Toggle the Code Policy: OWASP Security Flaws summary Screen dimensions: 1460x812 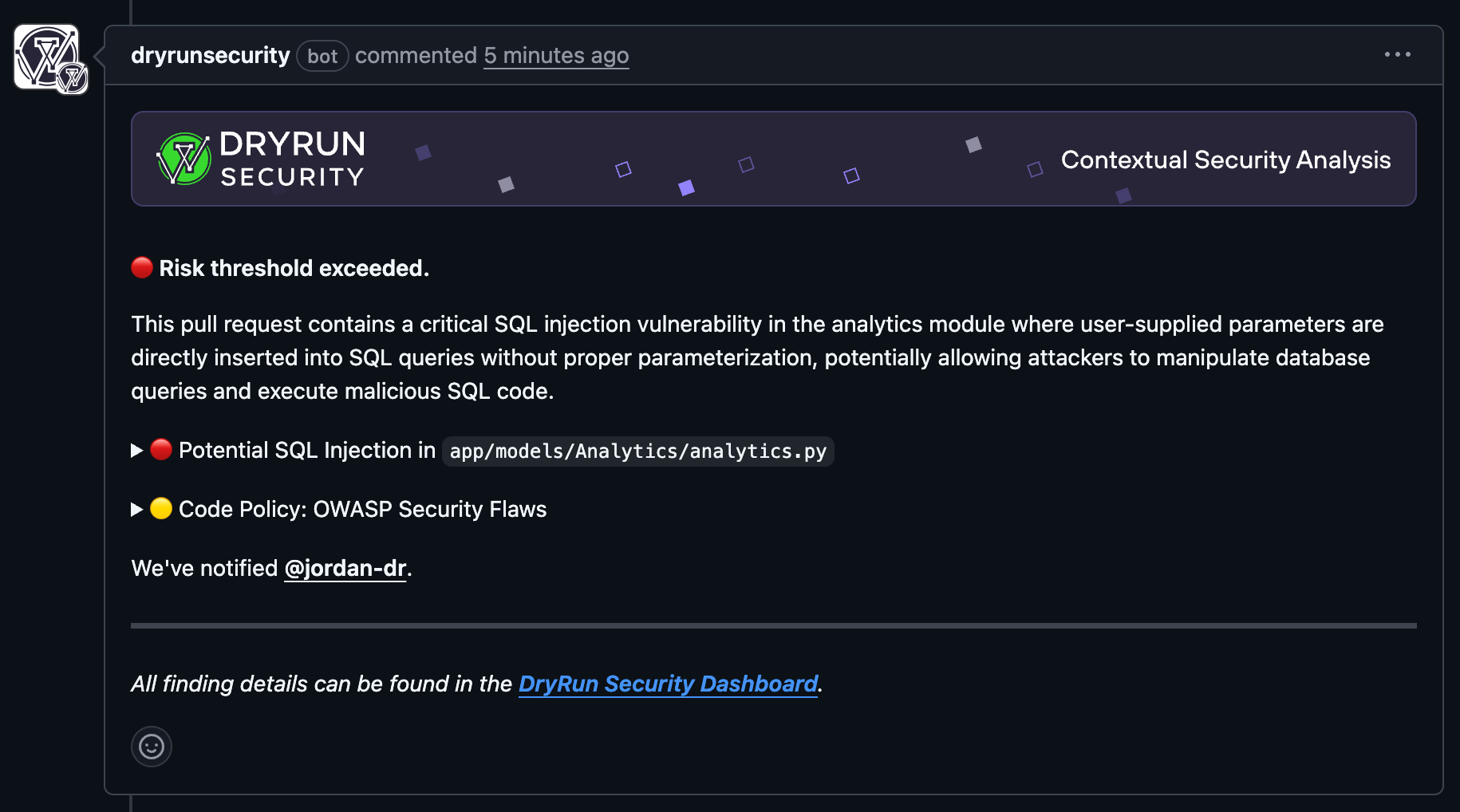pyautogui.click(x=362, y=510)
